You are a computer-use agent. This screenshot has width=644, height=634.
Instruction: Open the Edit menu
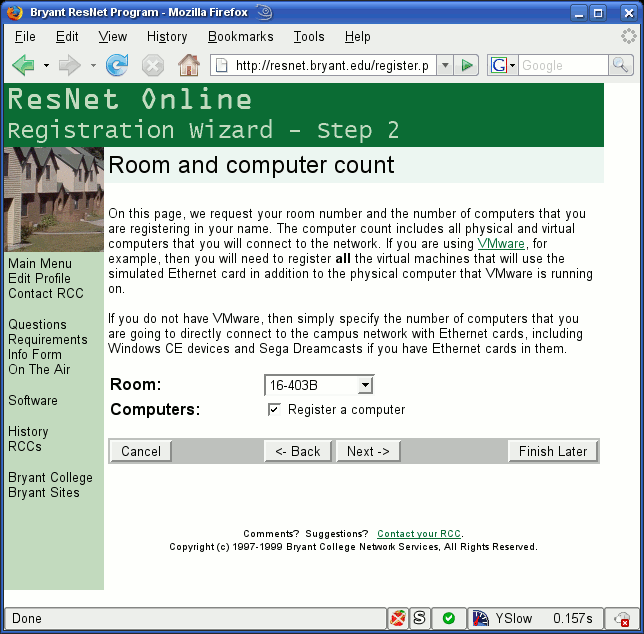click(67, 37)
